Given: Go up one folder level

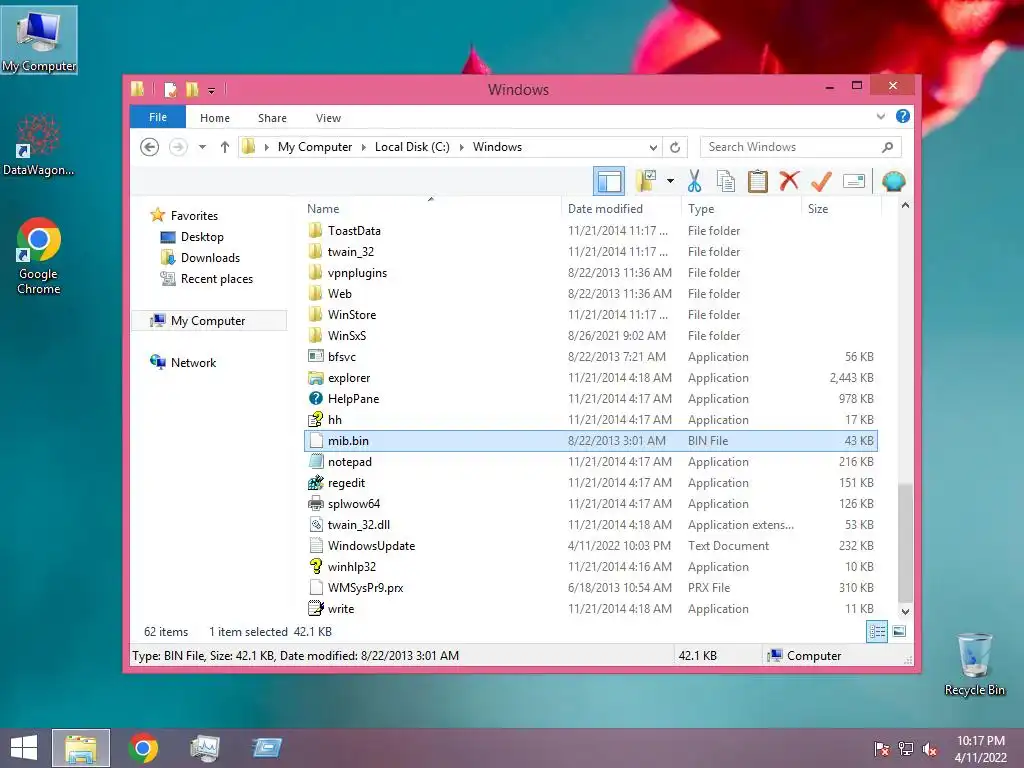Looking at the screenshot, I should (x=225, y=147).
